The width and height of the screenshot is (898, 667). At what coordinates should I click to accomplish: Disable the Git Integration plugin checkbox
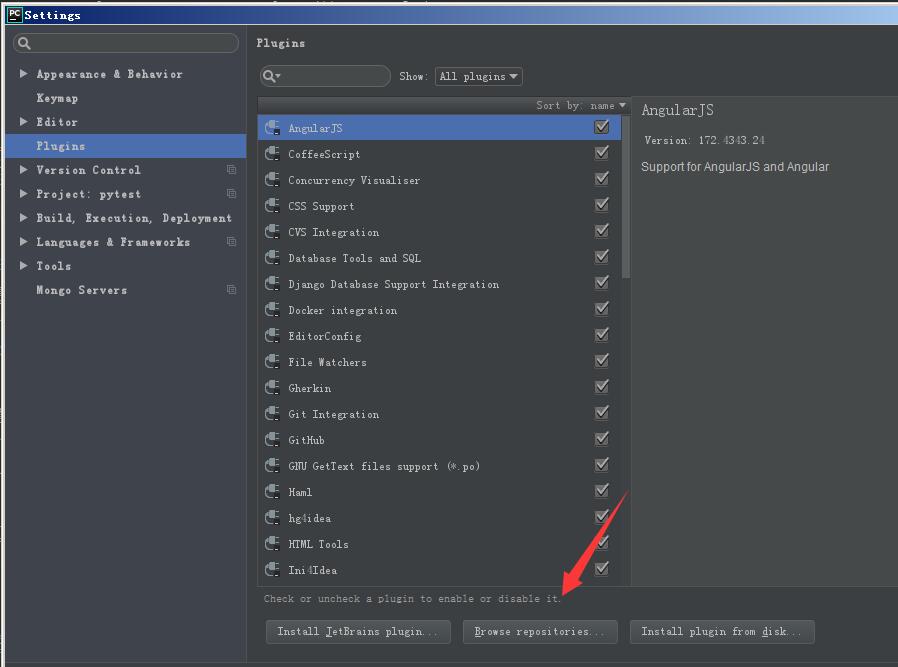pos(601,413)
